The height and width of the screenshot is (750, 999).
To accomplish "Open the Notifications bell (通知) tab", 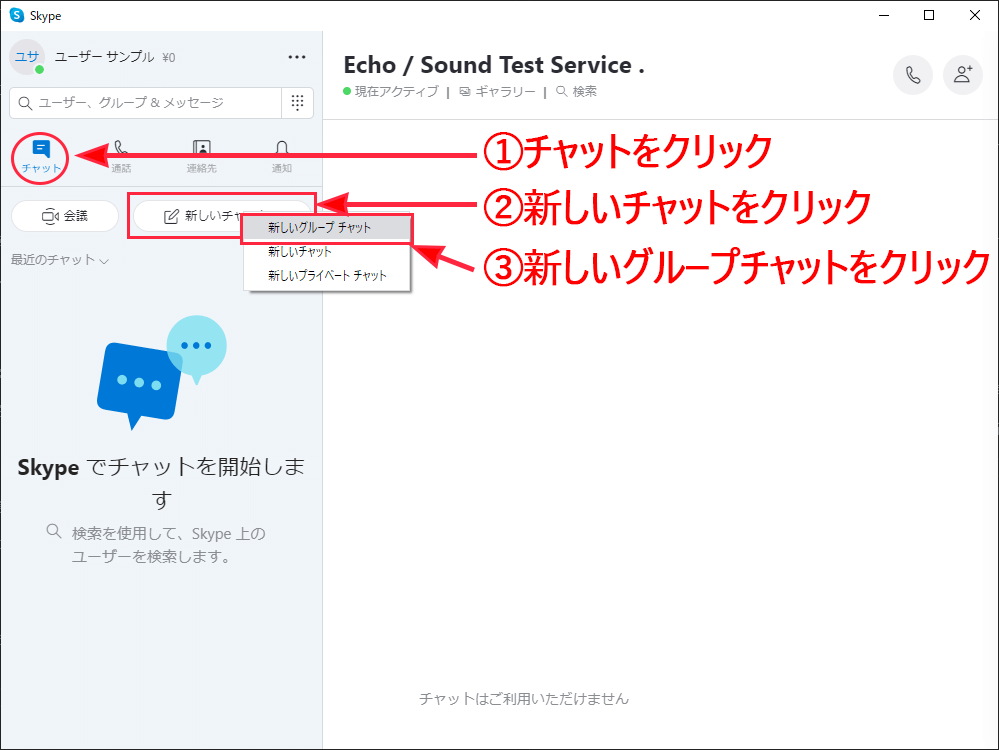I will click(x=282, y=156).
